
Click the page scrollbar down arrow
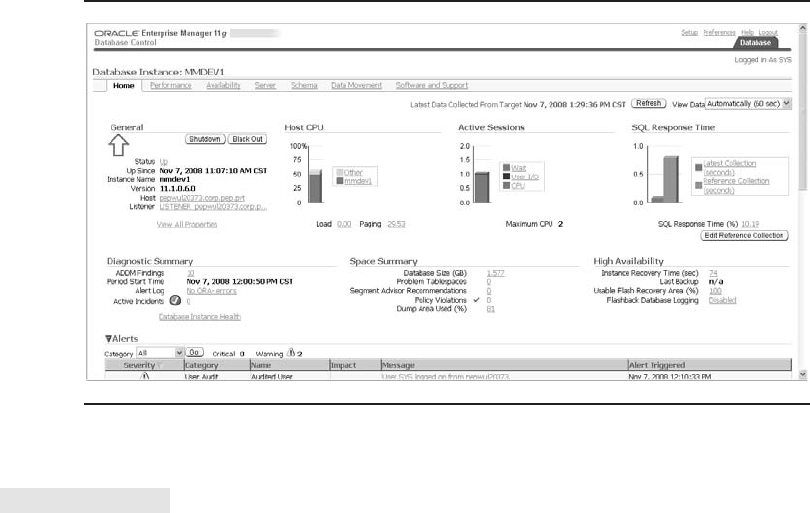pos(803,374)
